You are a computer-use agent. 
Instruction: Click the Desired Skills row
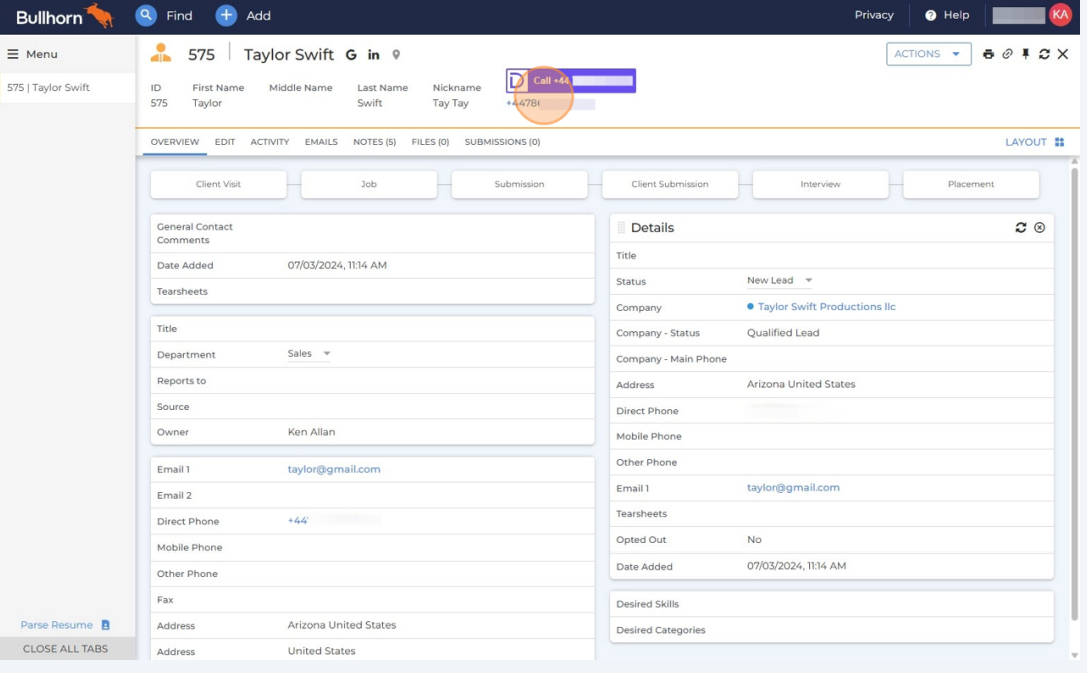point(831,604)
